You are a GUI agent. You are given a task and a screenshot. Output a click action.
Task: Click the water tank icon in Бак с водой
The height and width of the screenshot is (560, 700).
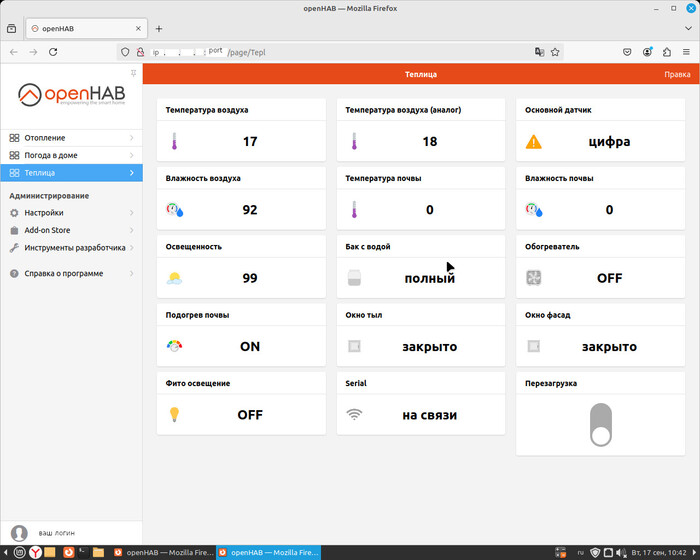[x=354, y=278]
